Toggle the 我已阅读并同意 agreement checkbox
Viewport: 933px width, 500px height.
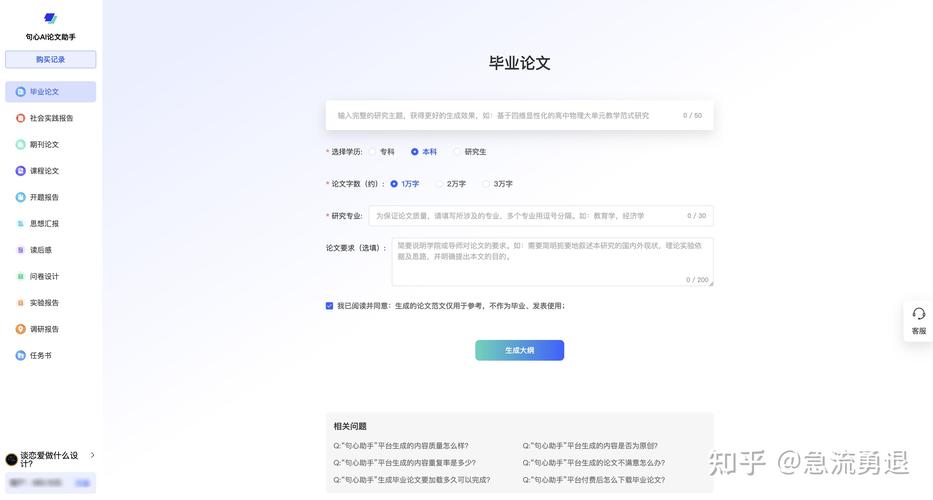pos(329,306)
